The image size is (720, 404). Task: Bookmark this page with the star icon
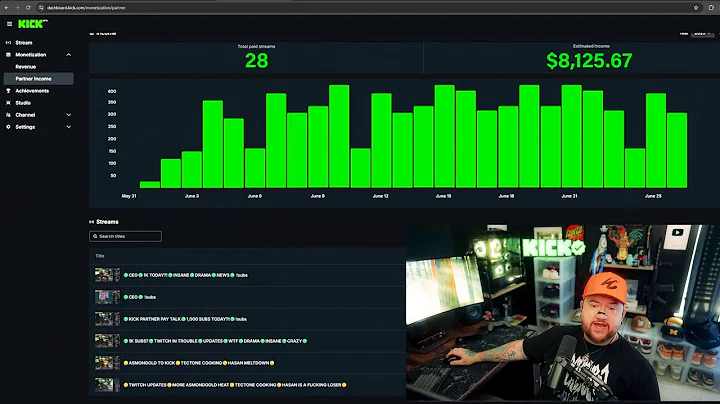pos(696,8)
